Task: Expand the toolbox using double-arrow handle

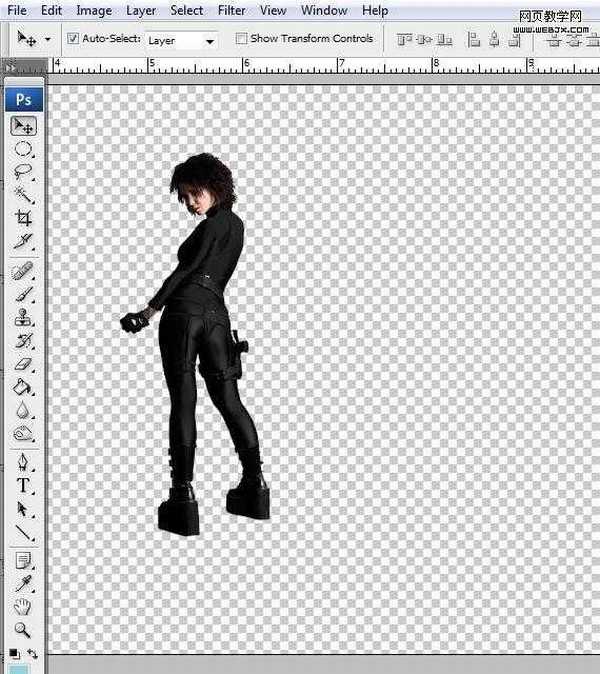Action: click(x=10, y=68)
